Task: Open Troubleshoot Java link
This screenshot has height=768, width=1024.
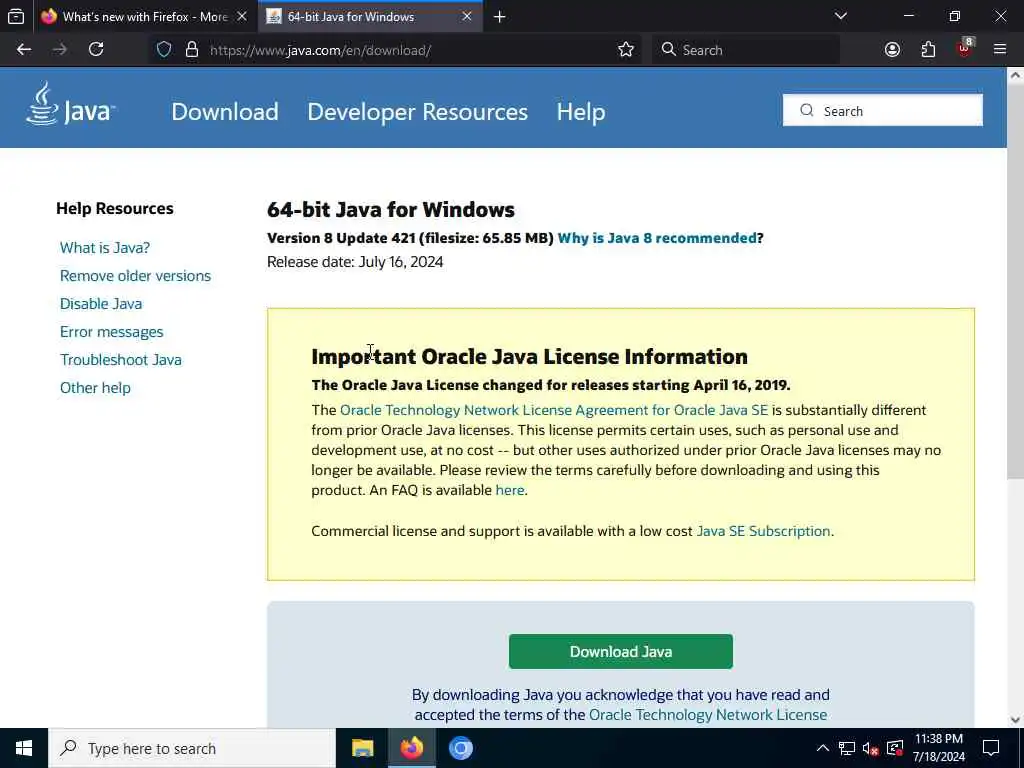Action: point(121,360)
